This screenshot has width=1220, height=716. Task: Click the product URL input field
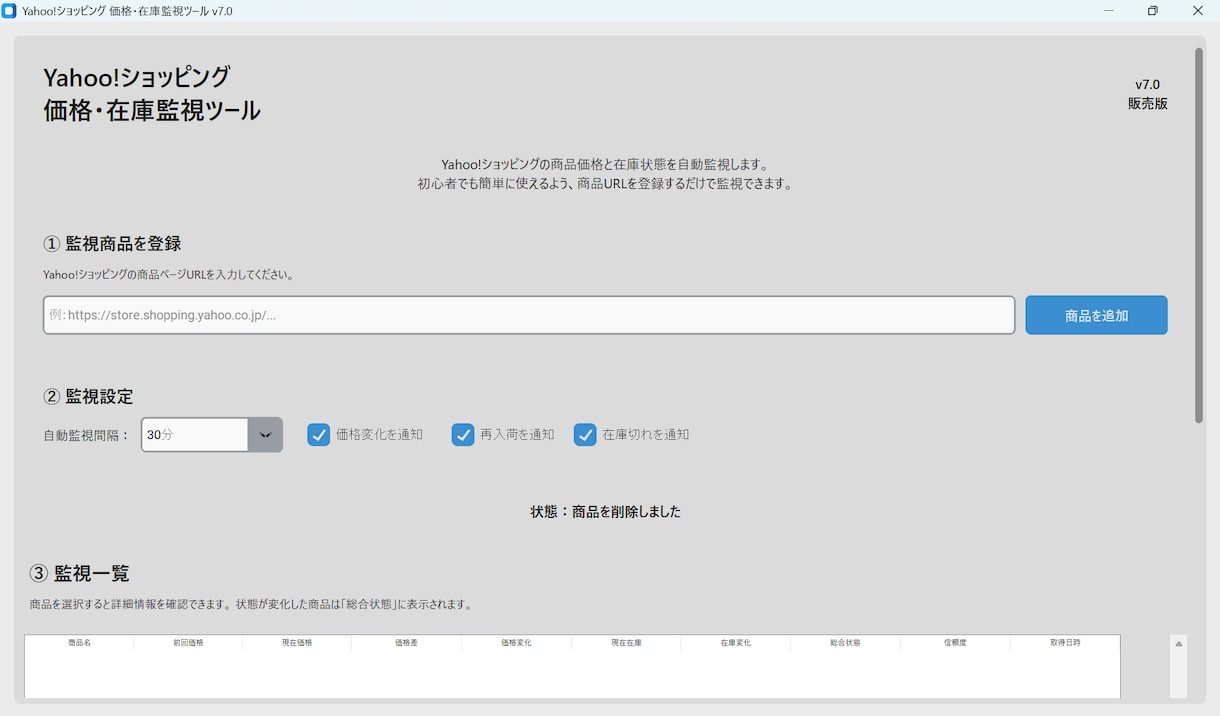coord(529,315)
